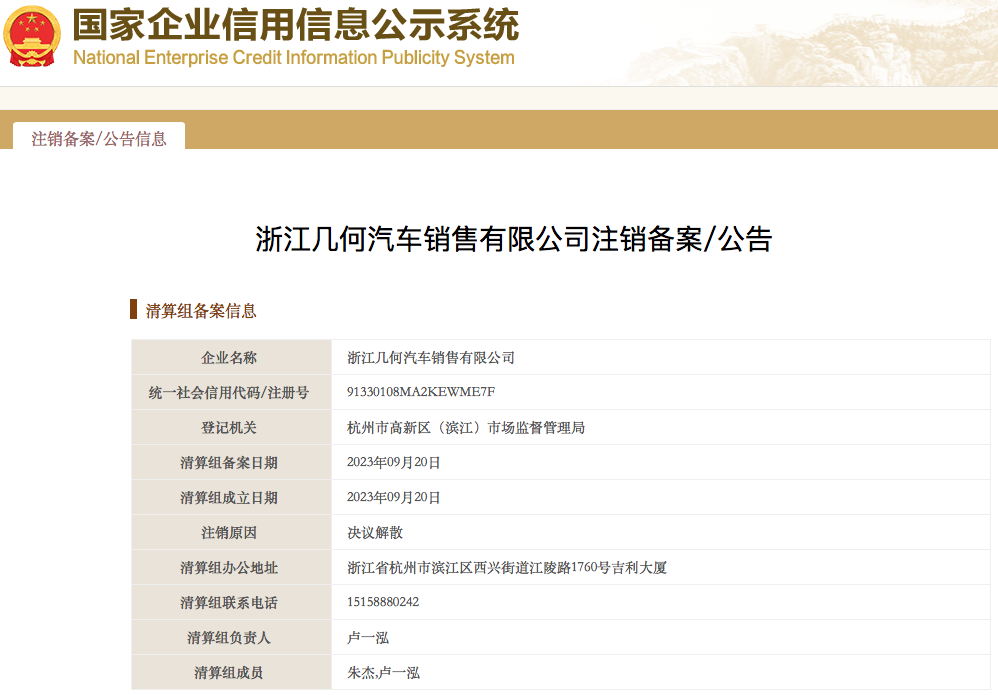Screen dimensions: 998x695
Task: Click the credit code 91330108MA2KEWME7F
Action: (x=421, y=392)
